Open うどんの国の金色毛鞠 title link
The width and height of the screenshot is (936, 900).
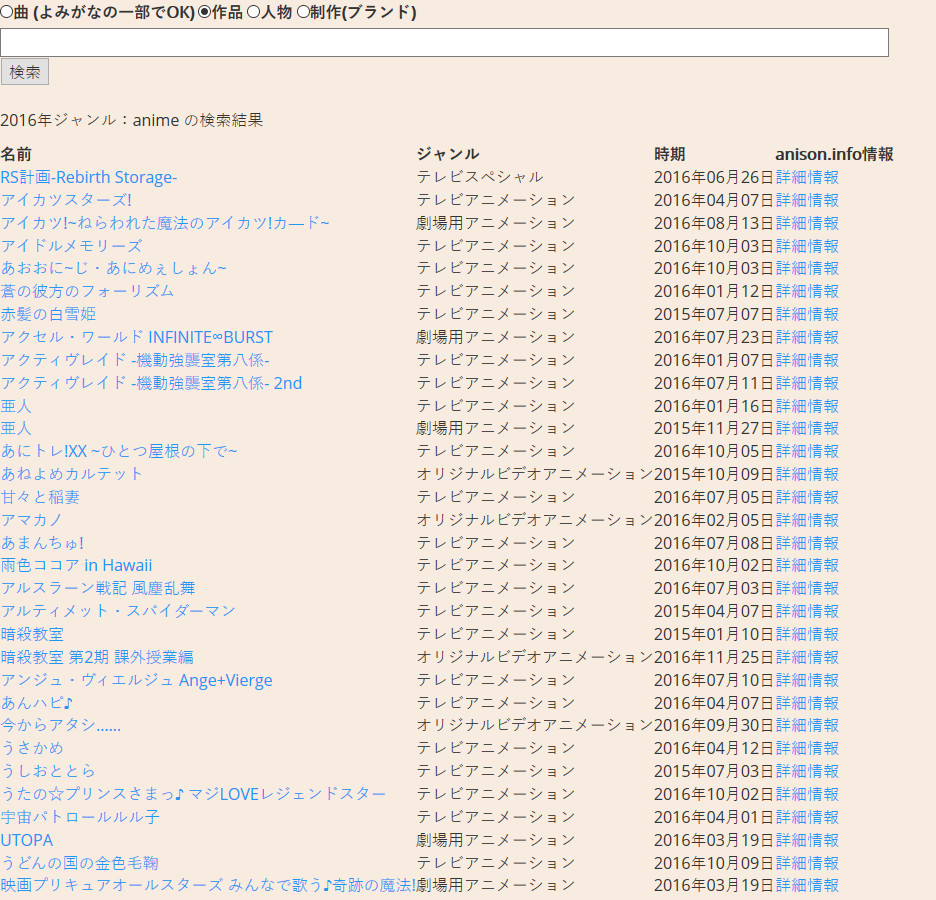[x=79, y=863]
